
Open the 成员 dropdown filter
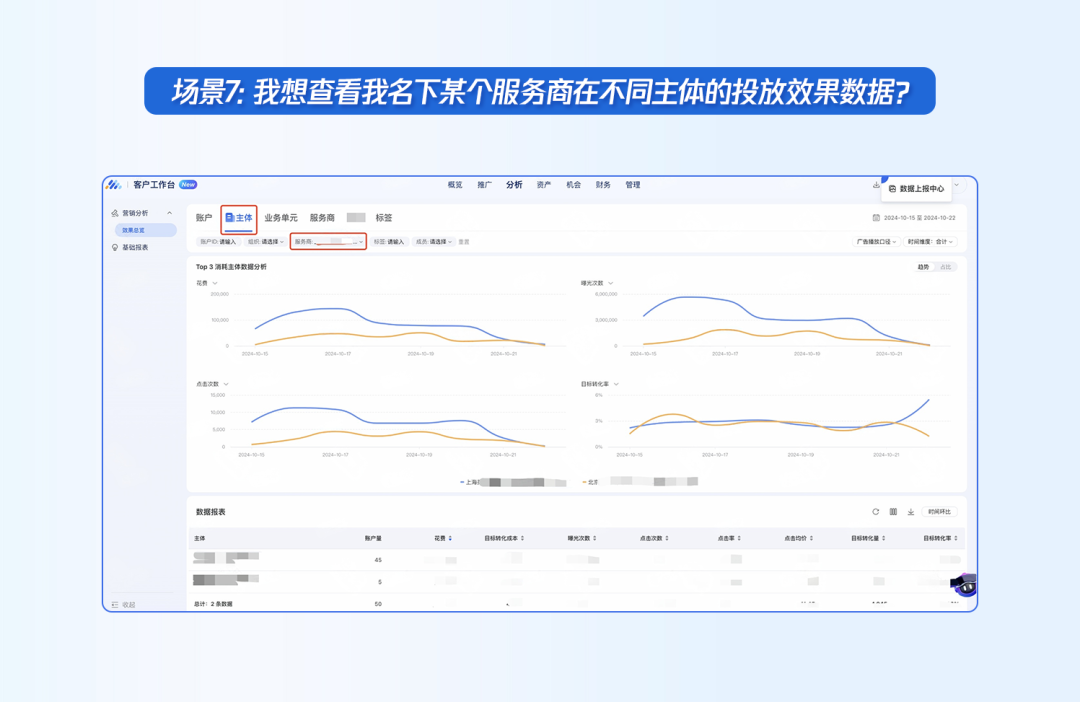434,242
